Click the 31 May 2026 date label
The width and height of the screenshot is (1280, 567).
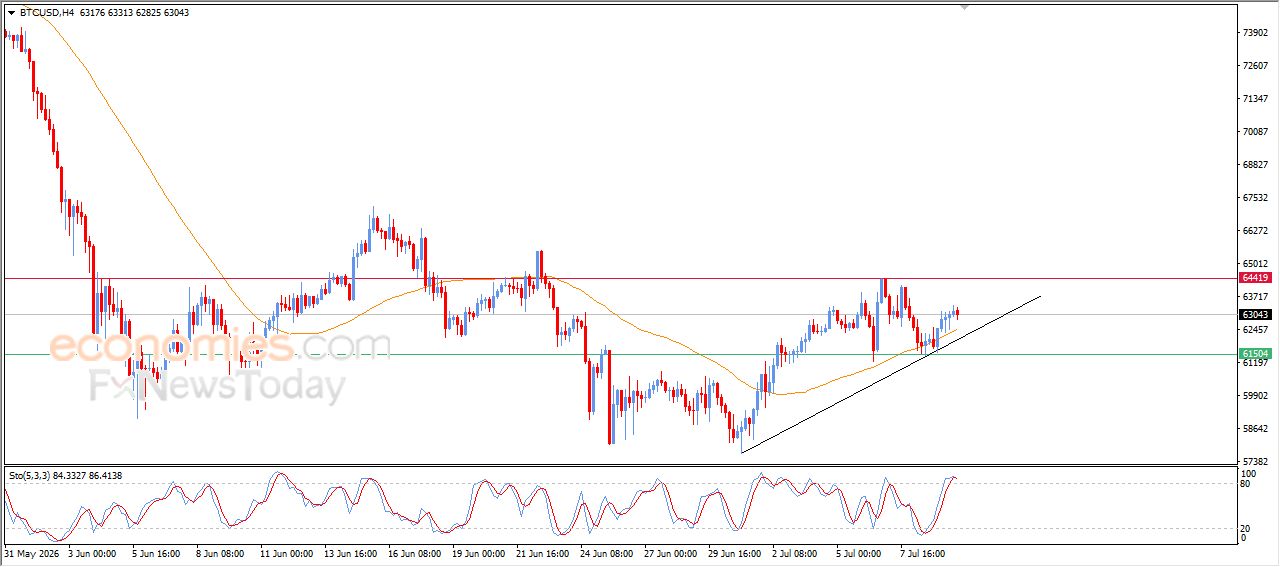tap(30, 552)
